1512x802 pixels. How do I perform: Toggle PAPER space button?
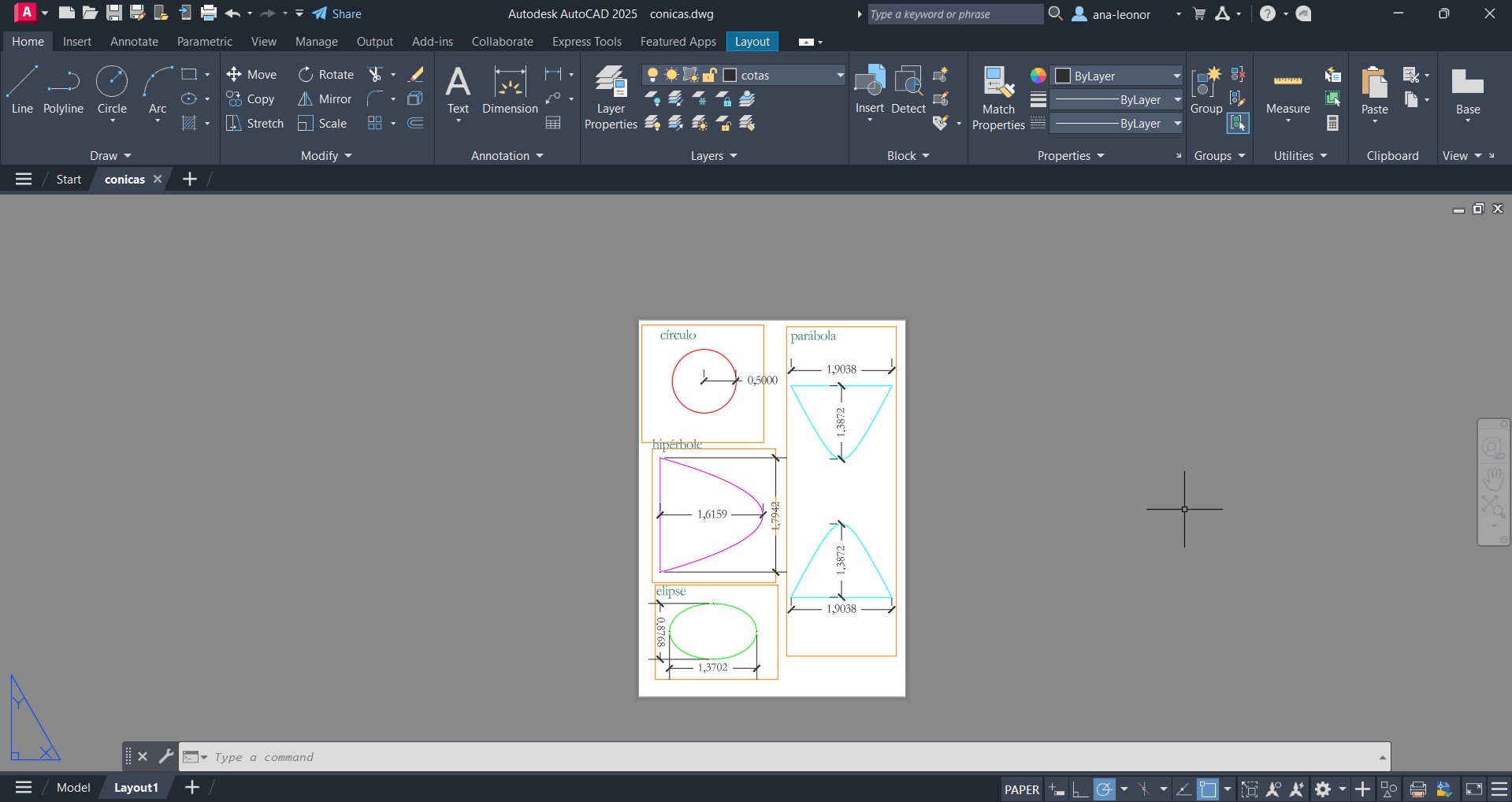pos(1021,789)
